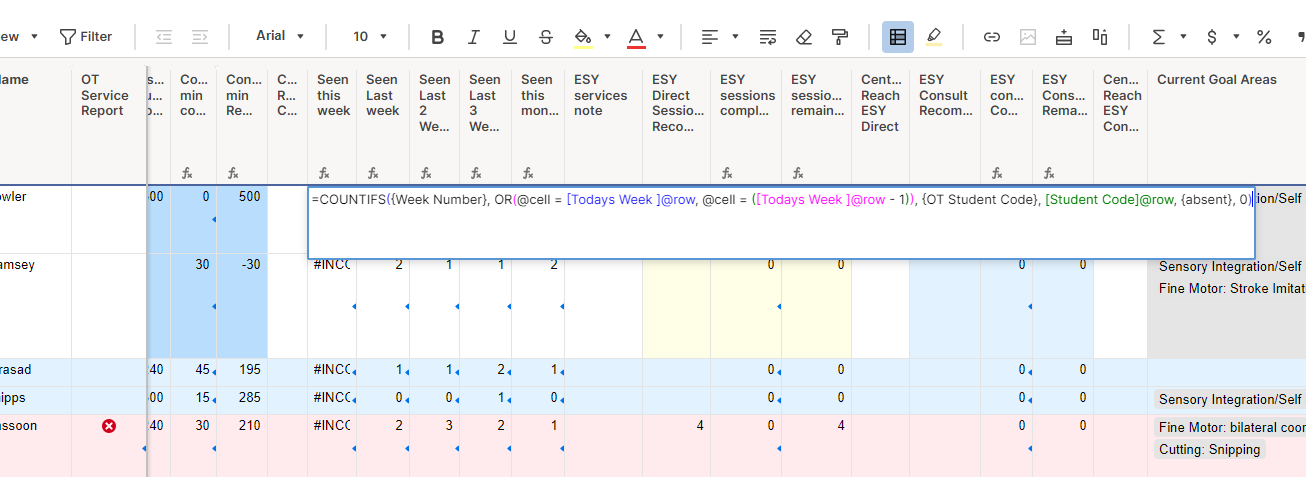Click the Sum functions icon

tap(1158, 37)
